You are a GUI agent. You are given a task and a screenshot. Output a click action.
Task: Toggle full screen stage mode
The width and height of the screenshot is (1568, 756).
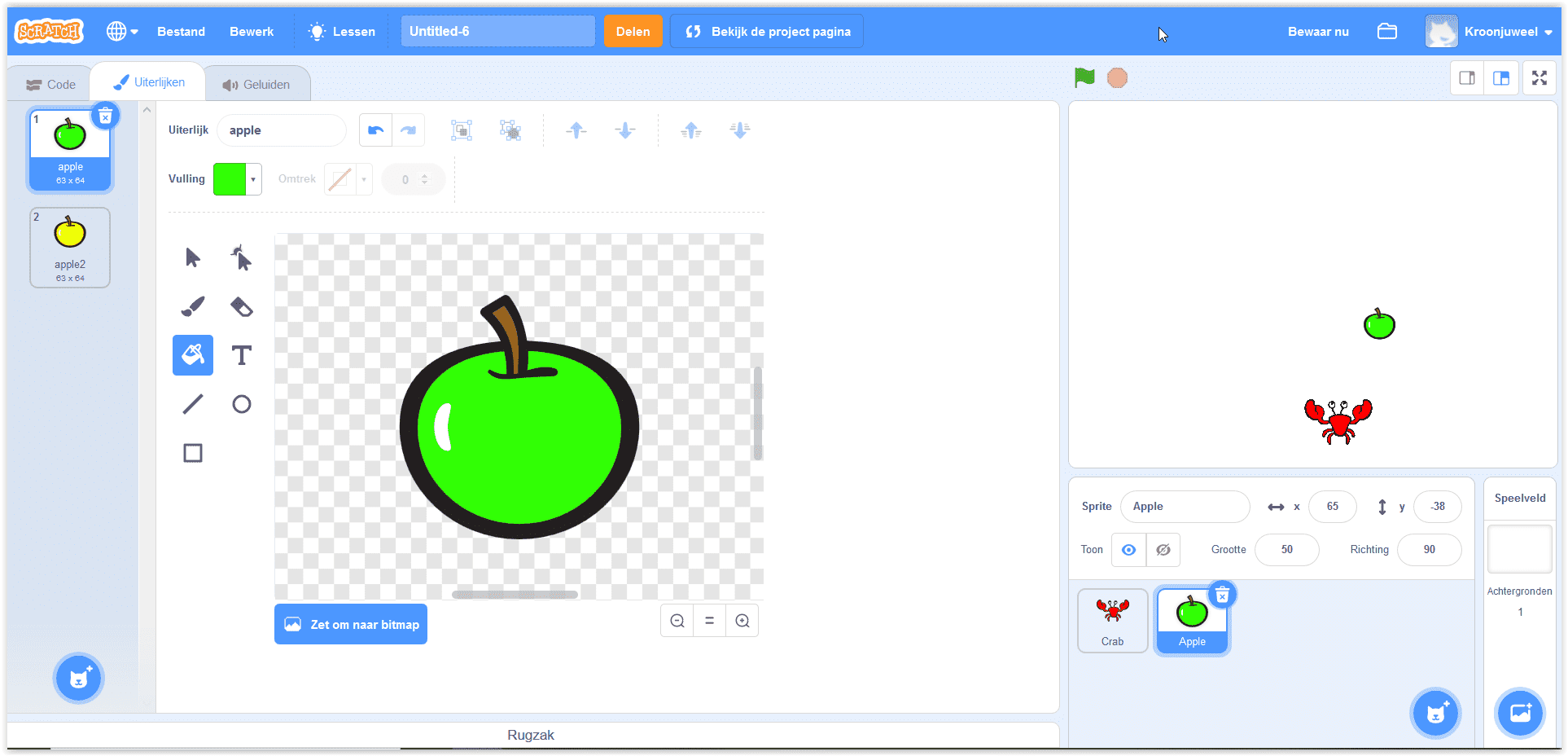(1539, 78)
